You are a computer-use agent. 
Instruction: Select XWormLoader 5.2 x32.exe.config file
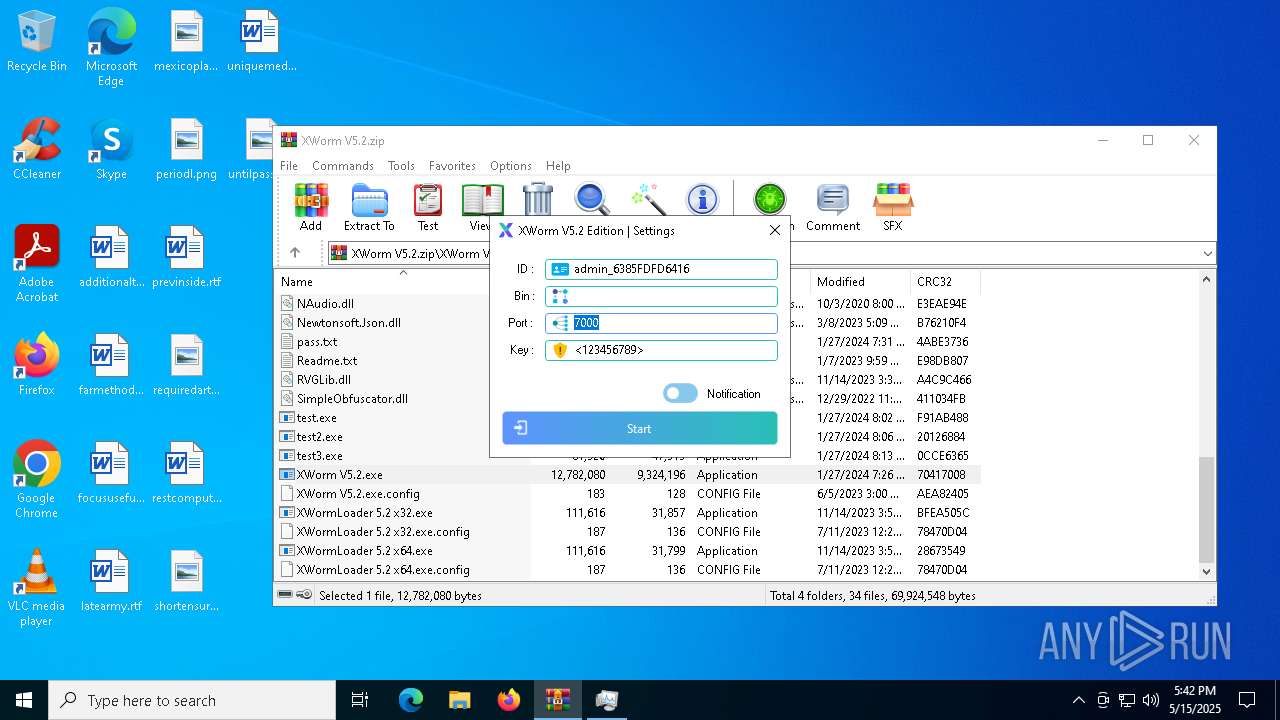(x=383, y=532)
